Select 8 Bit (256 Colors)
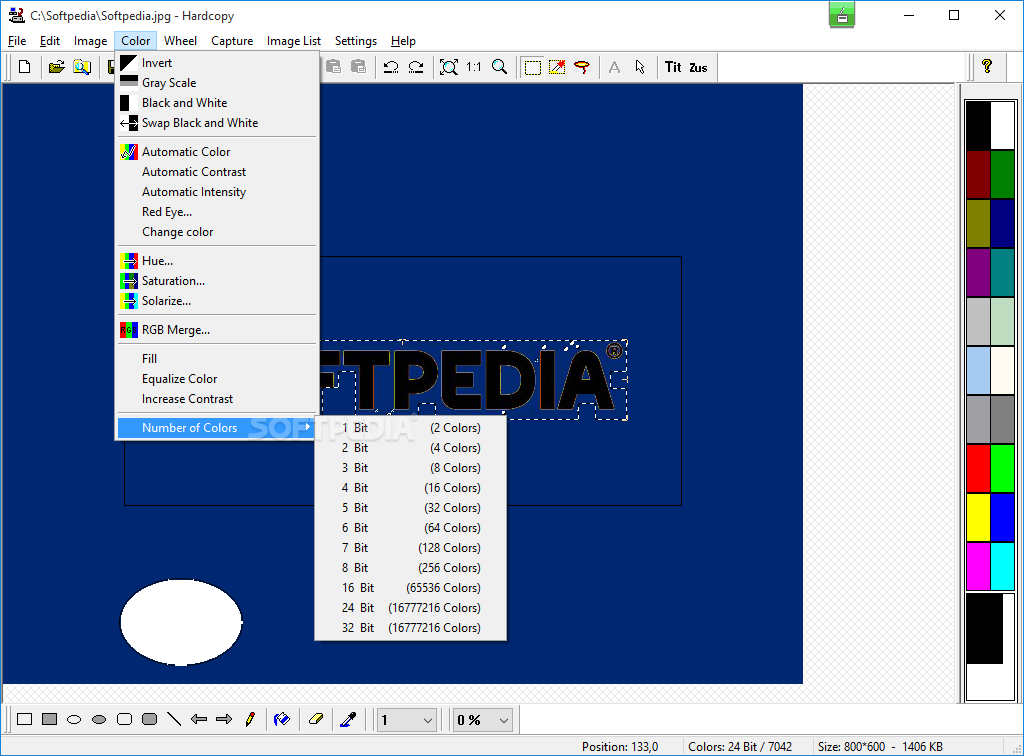Viewport: 1024px width, 756px height. tap(411, 567)
